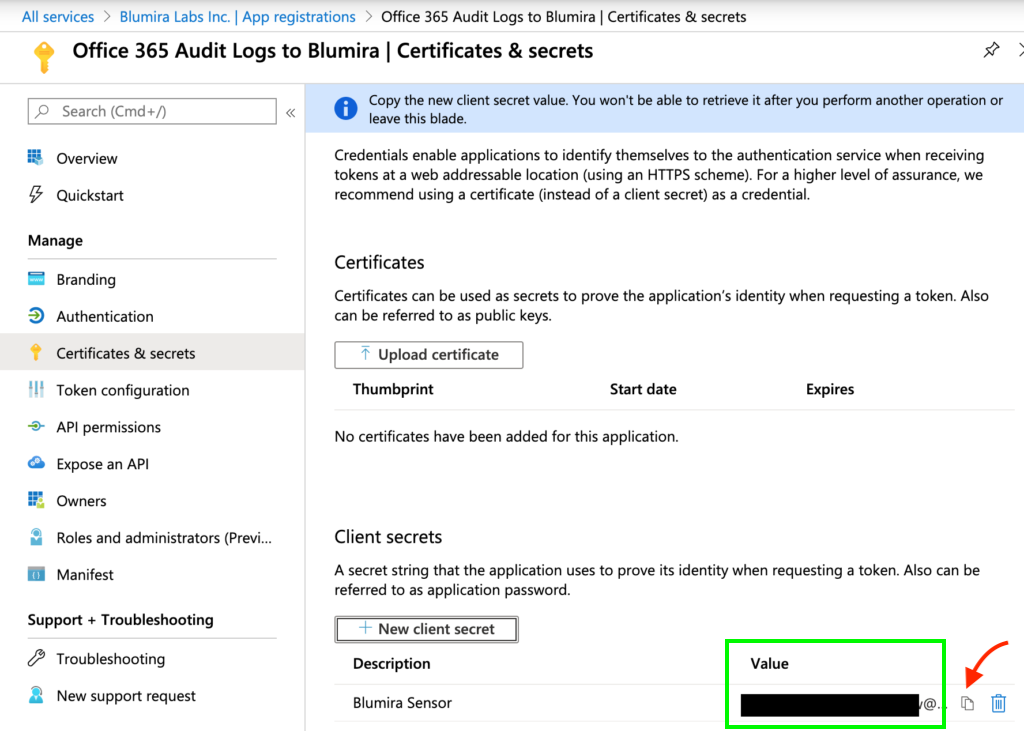Open Roles and administrators (Preview)

tap(163, 538)
